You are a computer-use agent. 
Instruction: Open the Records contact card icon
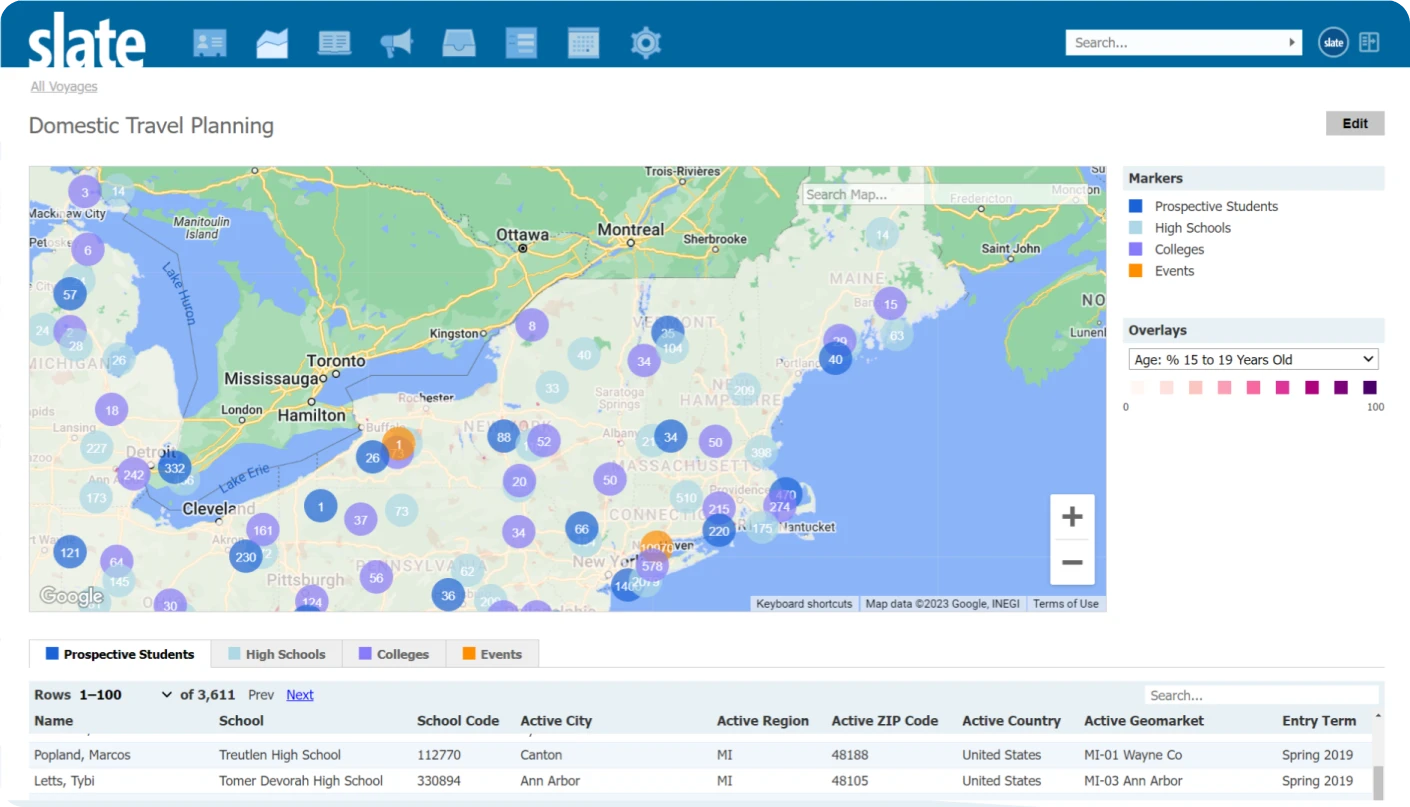[210, 43]
